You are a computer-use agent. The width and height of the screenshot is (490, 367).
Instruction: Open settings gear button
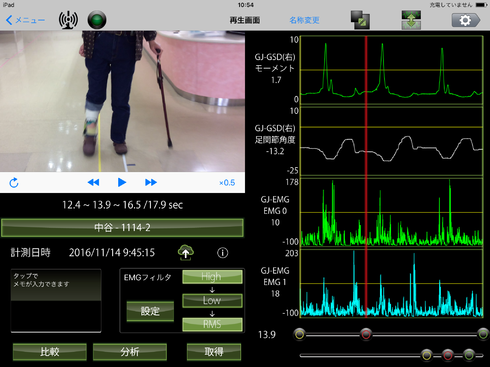[466, 20]
